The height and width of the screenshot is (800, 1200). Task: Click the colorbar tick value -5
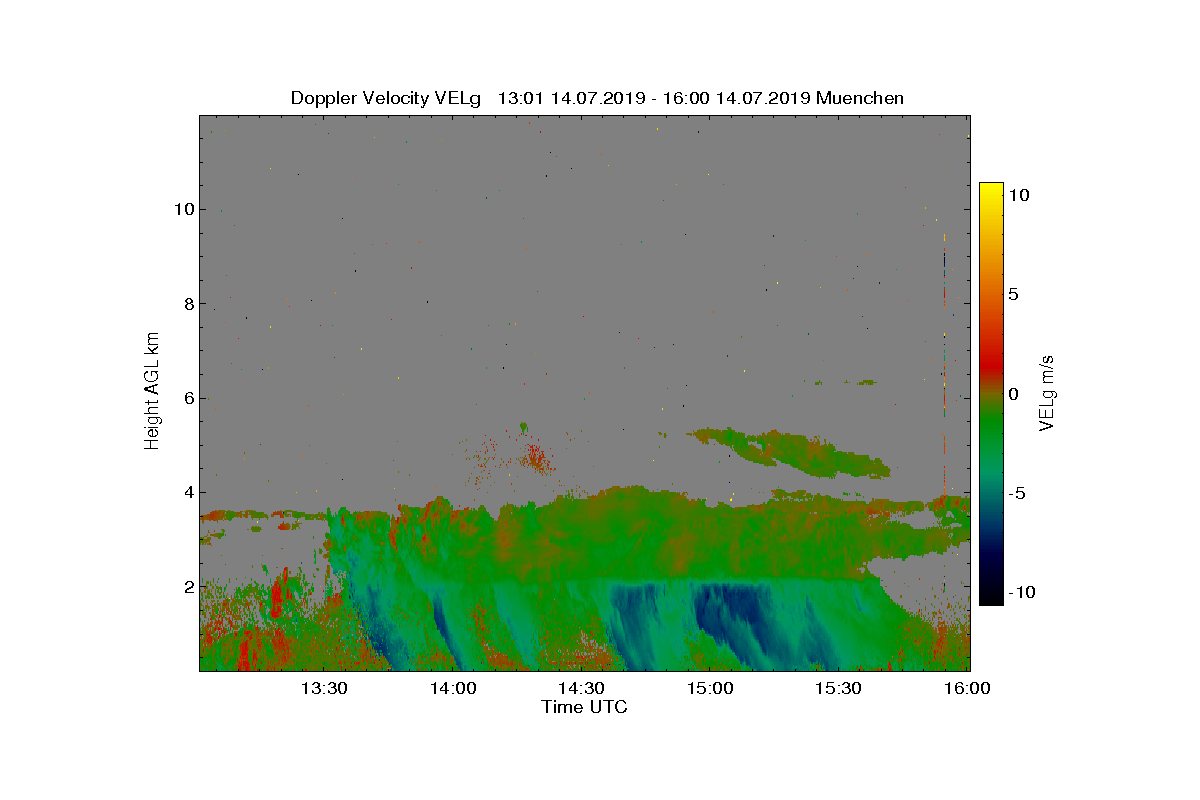click(1016, 493)
